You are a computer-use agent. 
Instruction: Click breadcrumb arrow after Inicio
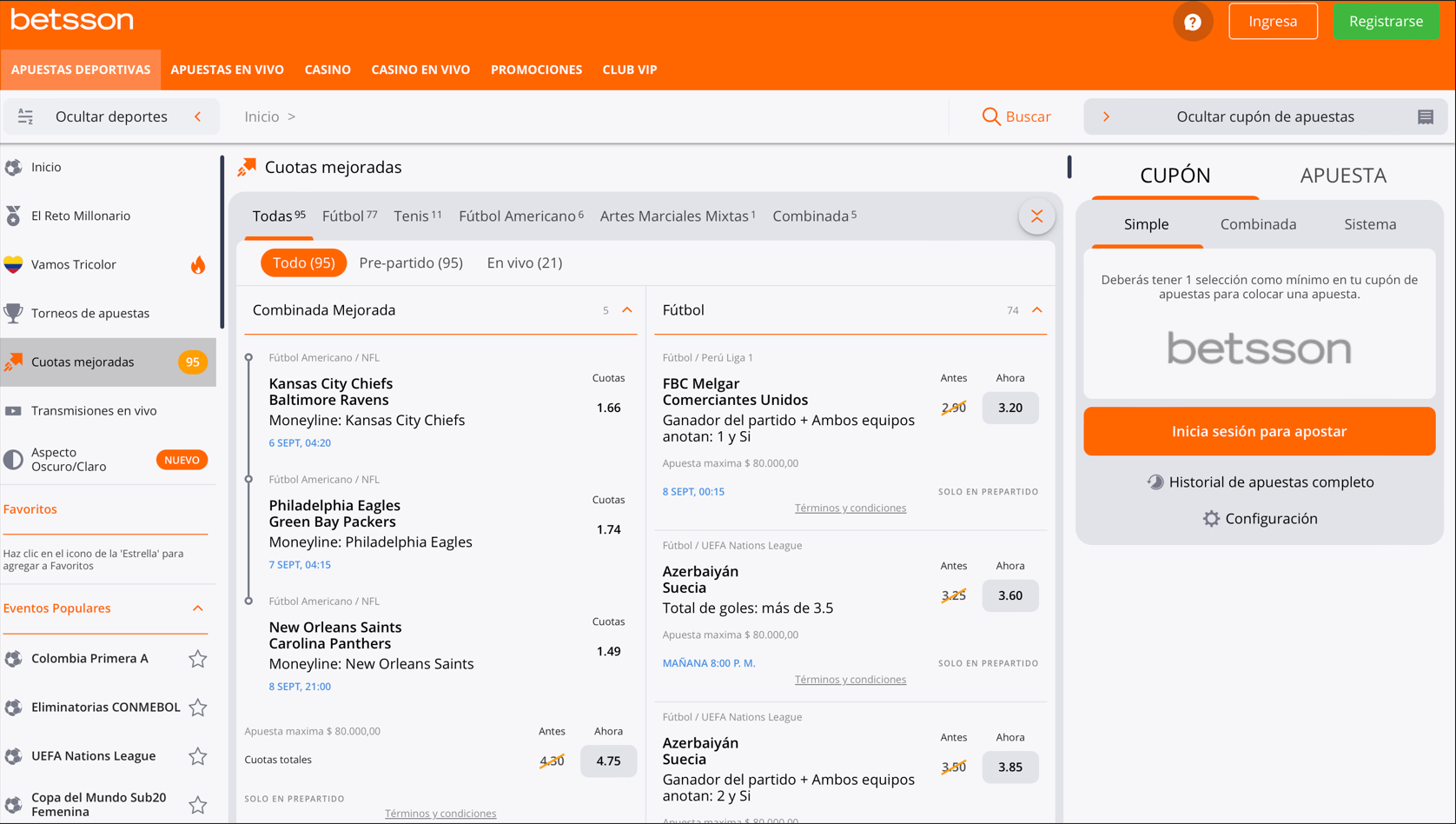pos(292,116)
